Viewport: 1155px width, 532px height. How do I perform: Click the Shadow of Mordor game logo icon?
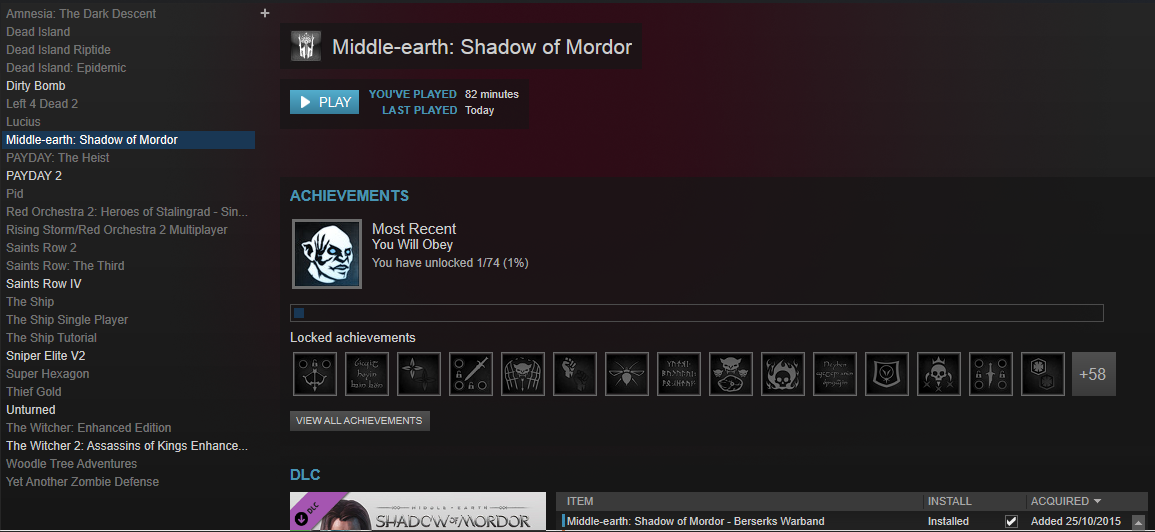pos(305,46)
